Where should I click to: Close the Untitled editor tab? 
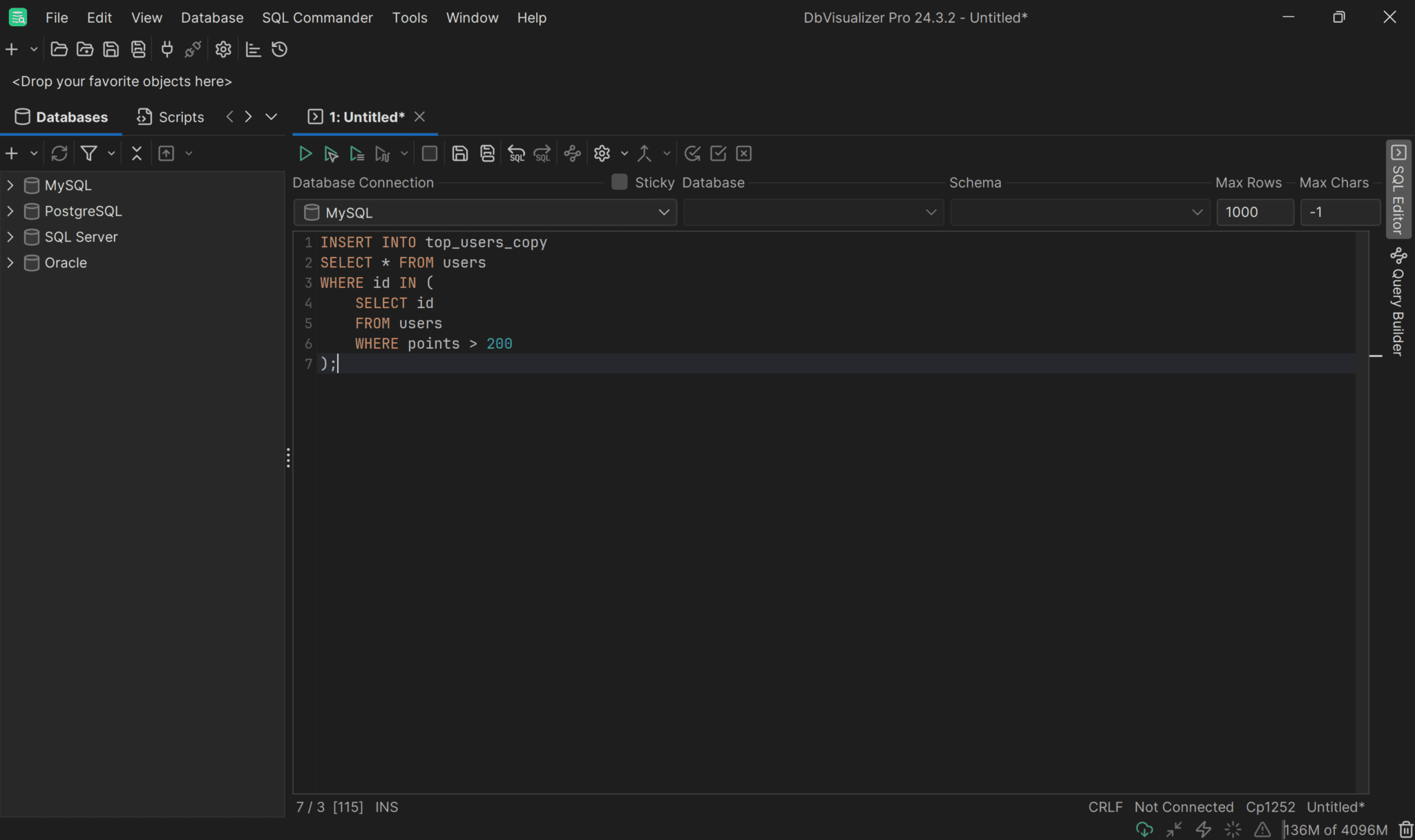point(419,117)
